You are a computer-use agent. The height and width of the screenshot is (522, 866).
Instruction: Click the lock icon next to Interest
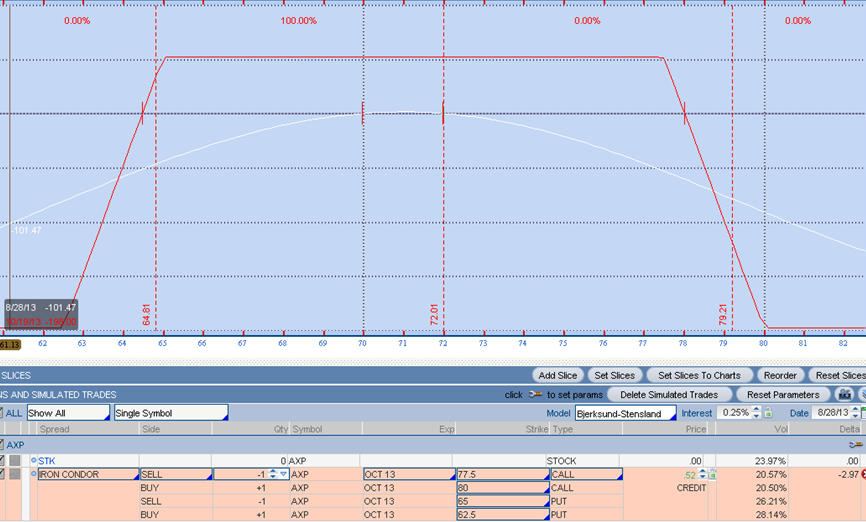(x=768, y=413)
